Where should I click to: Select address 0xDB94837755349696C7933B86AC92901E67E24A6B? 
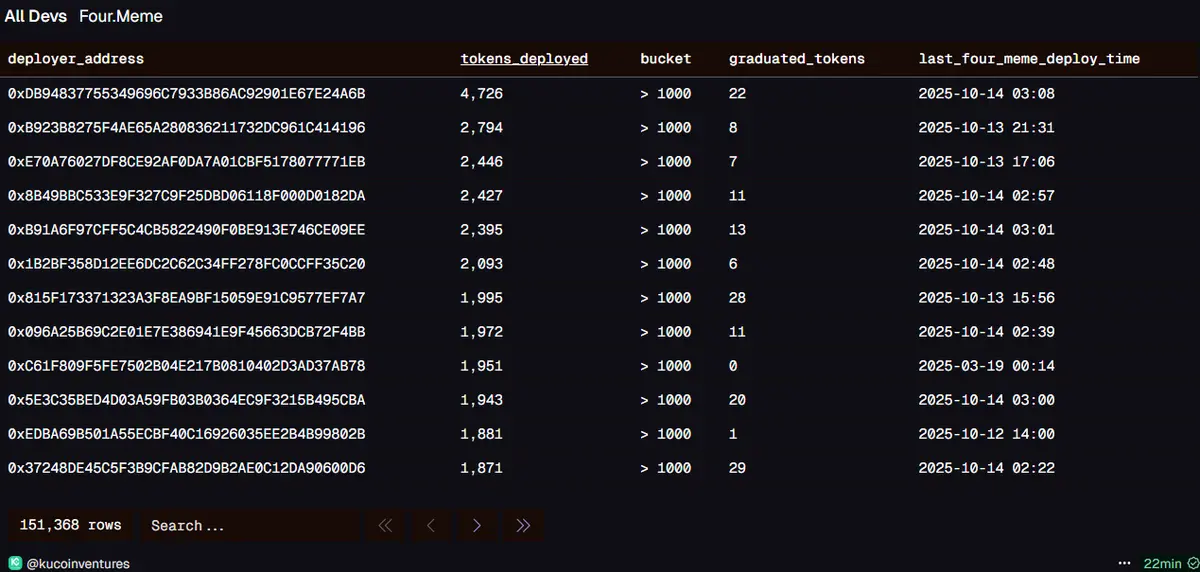point(186,94)
